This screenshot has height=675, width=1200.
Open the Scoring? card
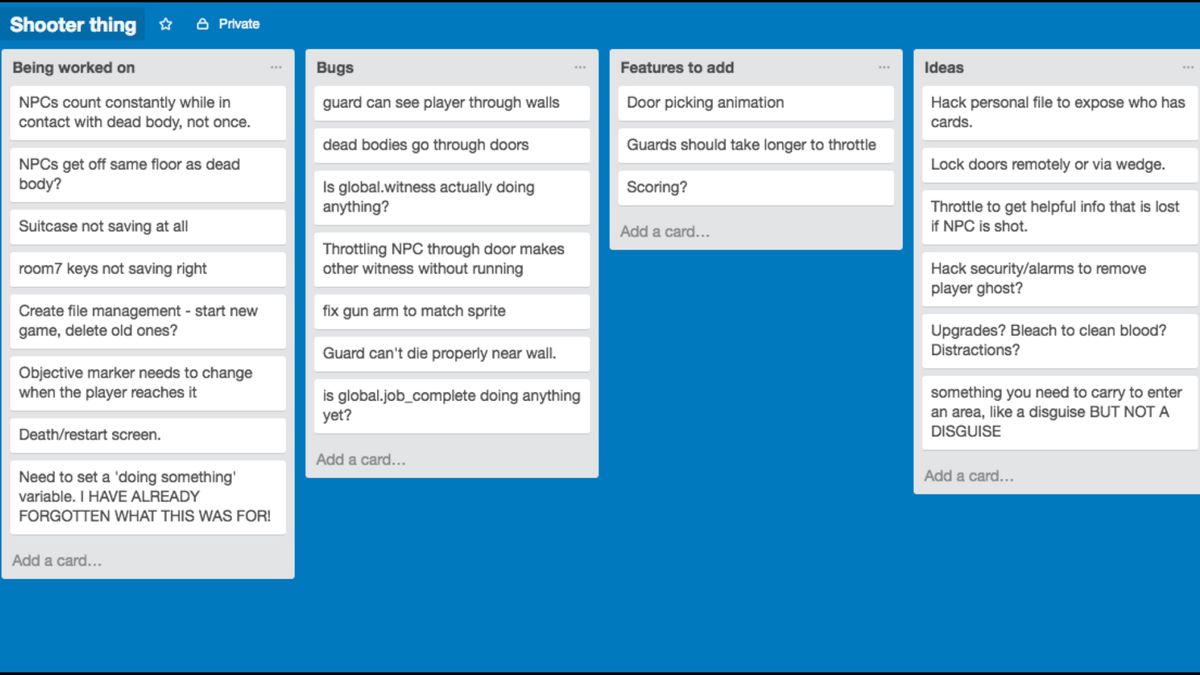(755, 187)
